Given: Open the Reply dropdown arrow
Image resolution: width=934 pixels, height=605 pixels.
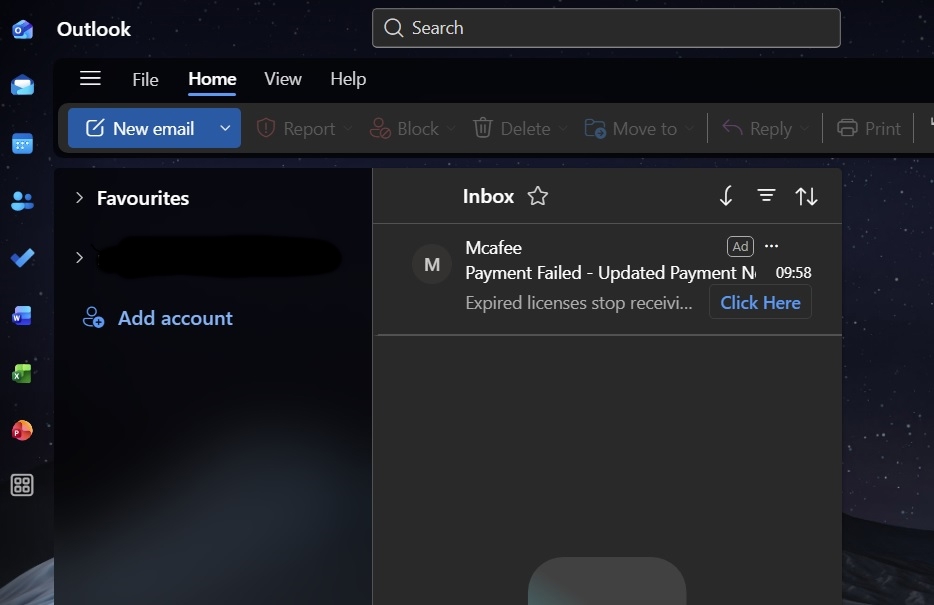Looking at the screenshot, I should (804, 129).
